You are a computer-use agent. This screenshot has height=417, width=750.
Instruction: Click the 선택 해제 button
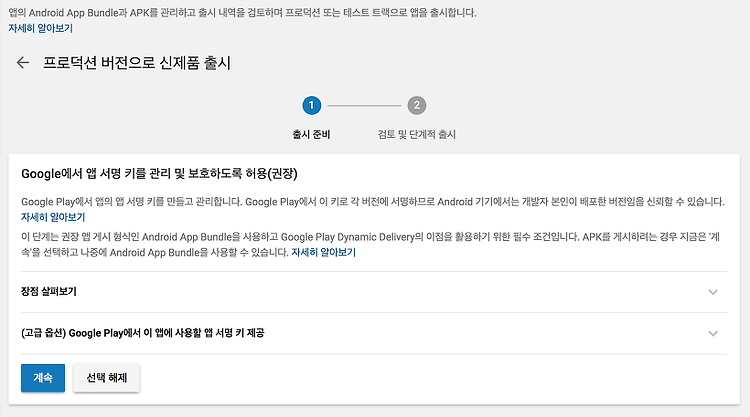pyautogui.click(x=107, y=378)
